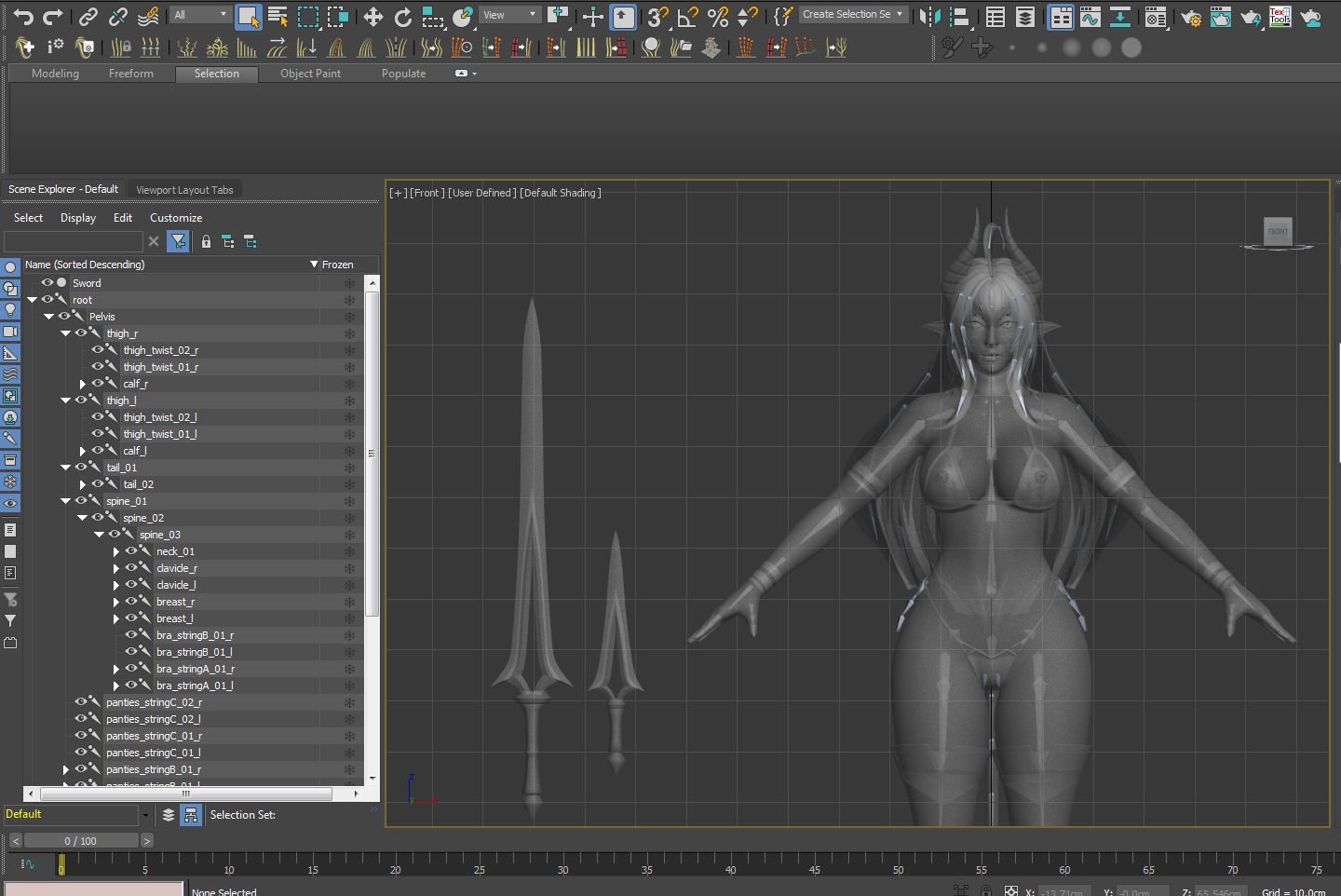Toggle the Angle Snap button
Image resolution: width=1341 pixels, height=896 pixels.
(x=688, y=16)
